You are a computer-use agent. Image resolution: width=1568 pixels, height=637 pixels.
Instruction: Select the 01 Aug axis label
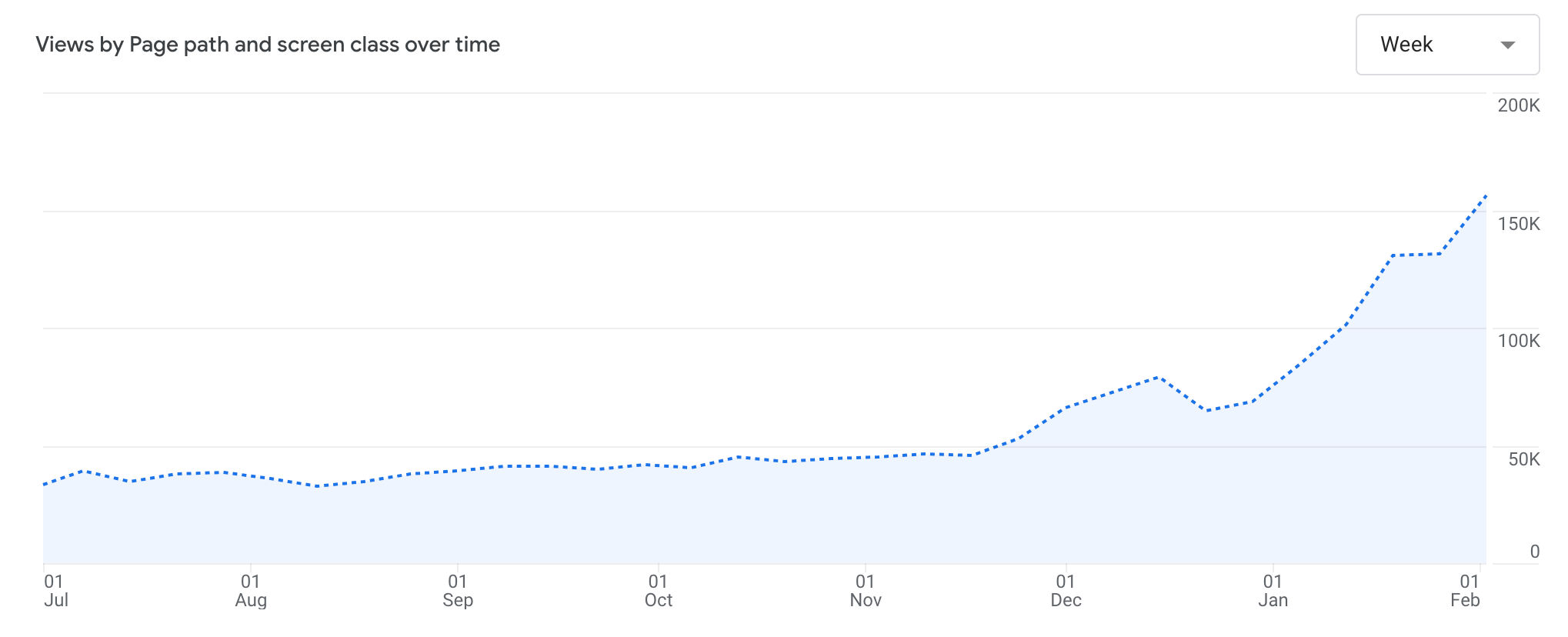coord(251,591)
